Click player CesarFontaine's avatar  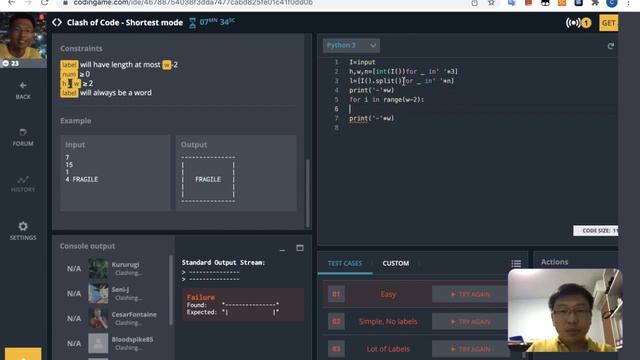click(x=98, y=318)
